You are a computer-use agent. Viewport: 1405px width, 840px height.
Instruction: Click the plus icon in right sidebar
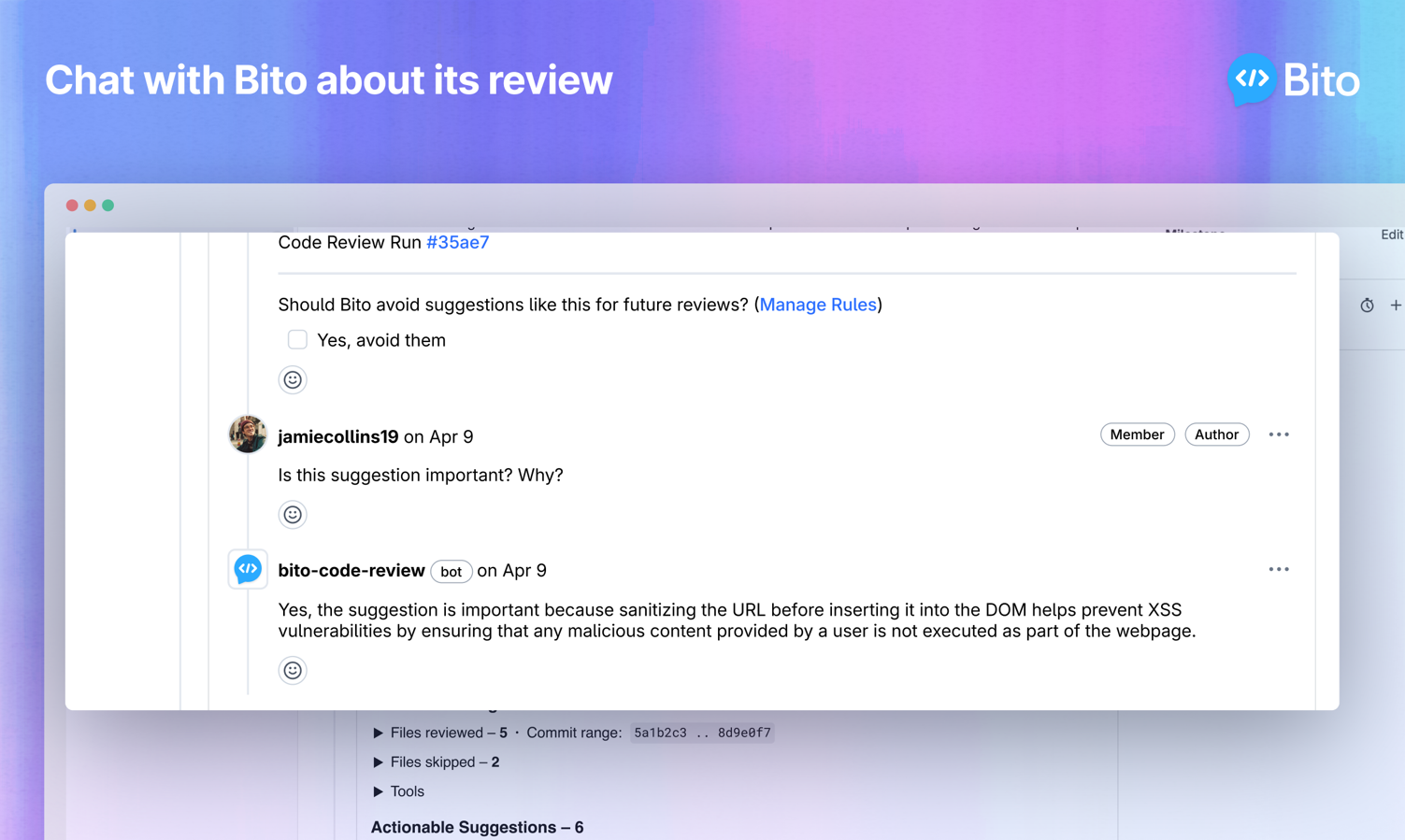(x=1396, y=305)
